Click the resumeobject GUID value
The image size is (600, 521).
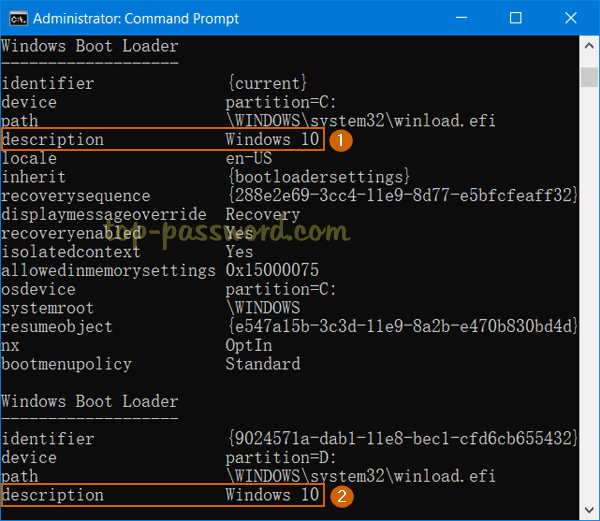401,327
